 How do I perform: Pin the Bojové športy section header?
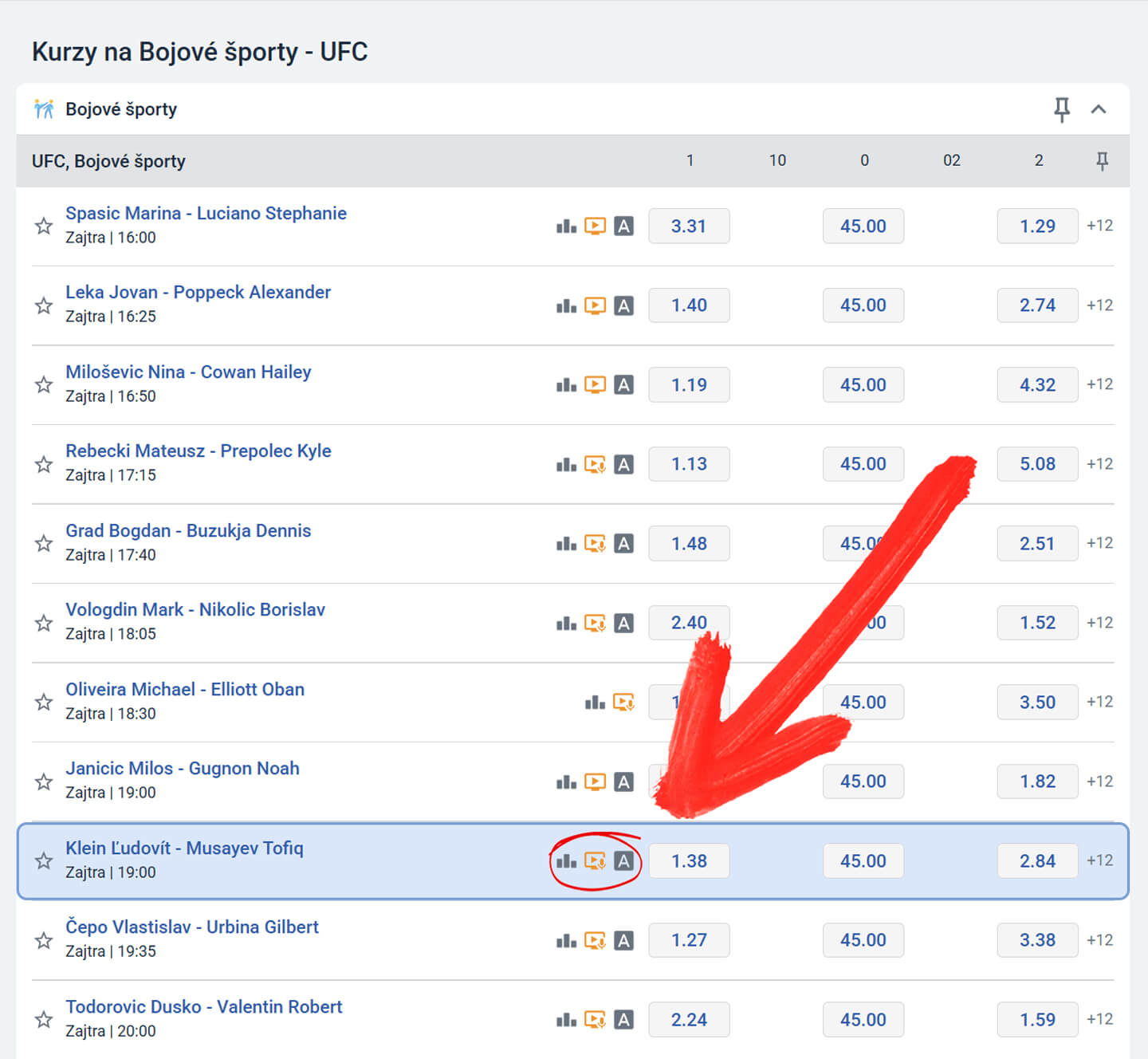[x=1062, y=109]
